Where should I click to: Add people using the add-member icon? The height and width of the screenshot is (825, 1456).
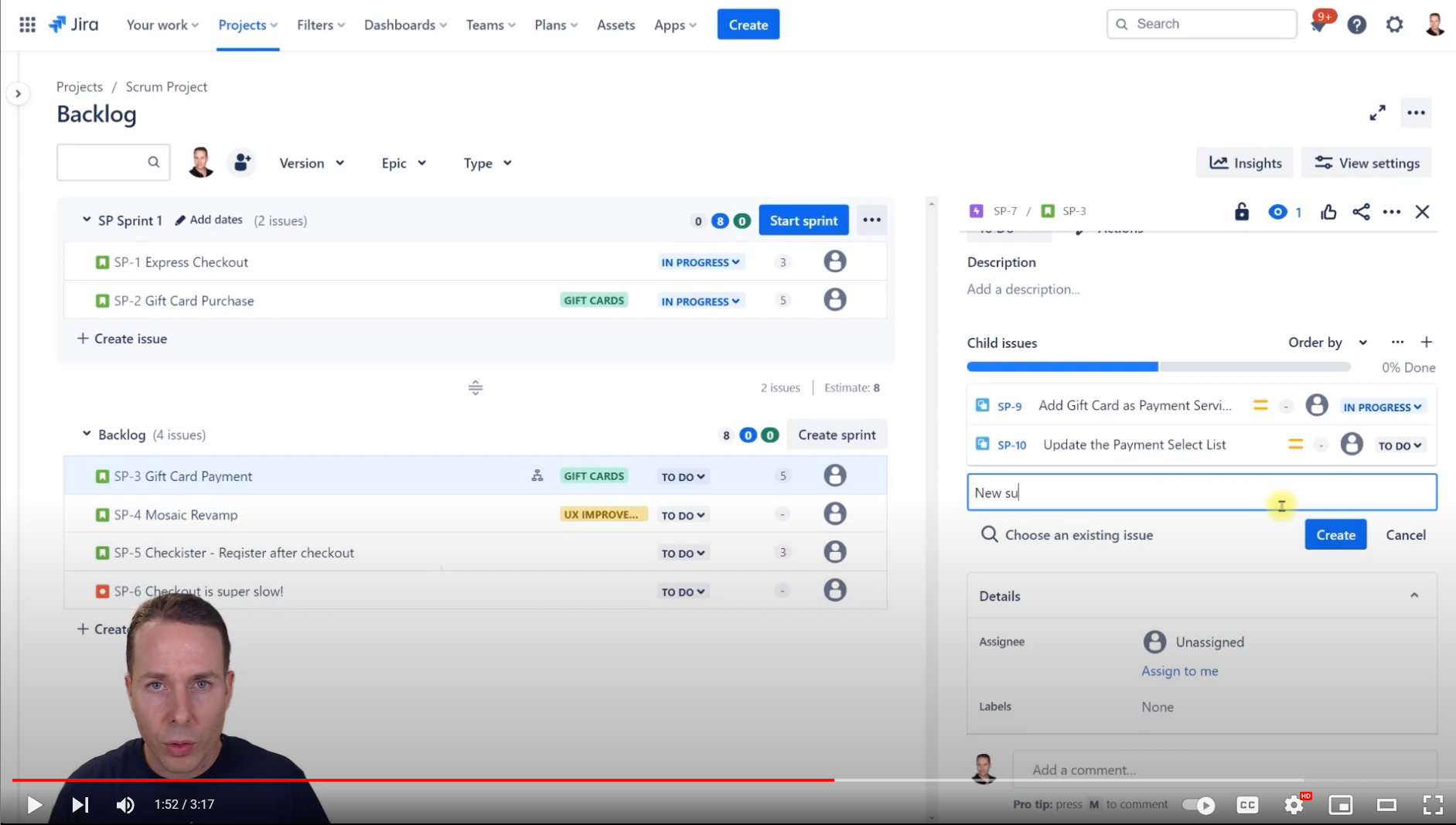tap(241, 162)
